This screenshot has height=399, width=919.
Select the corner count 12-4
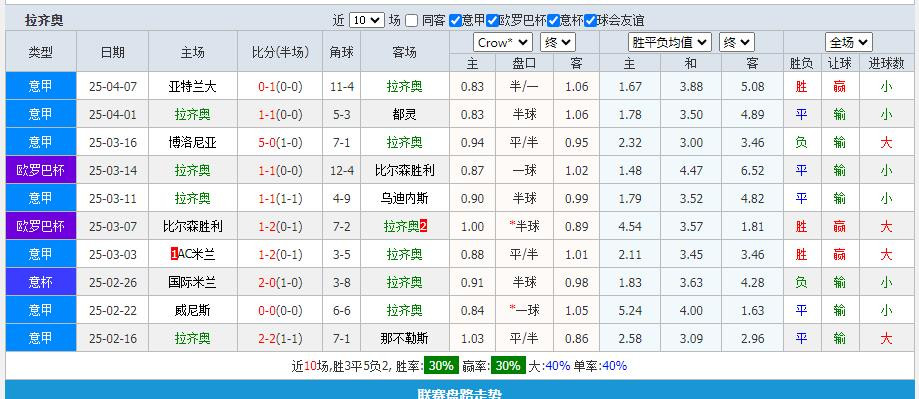[342, 170]
